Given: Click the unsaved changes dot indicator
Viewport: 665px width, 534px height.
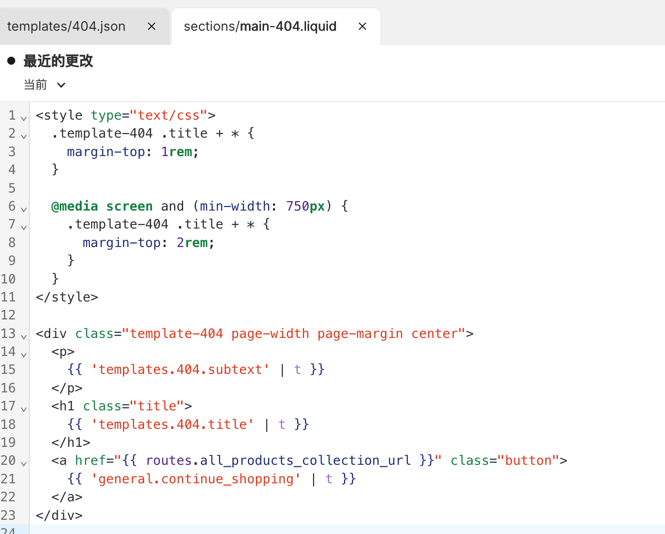Looking at the screenshot, I should click(11, 61).
